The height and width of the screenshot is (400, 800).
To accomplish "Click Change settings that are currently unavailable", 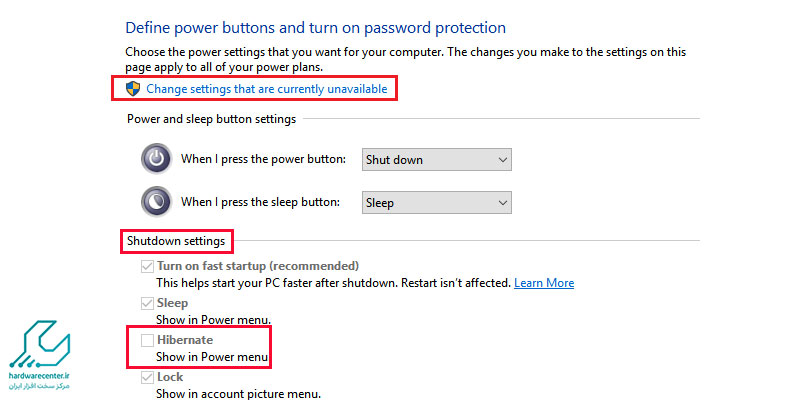I will point(267,89).
